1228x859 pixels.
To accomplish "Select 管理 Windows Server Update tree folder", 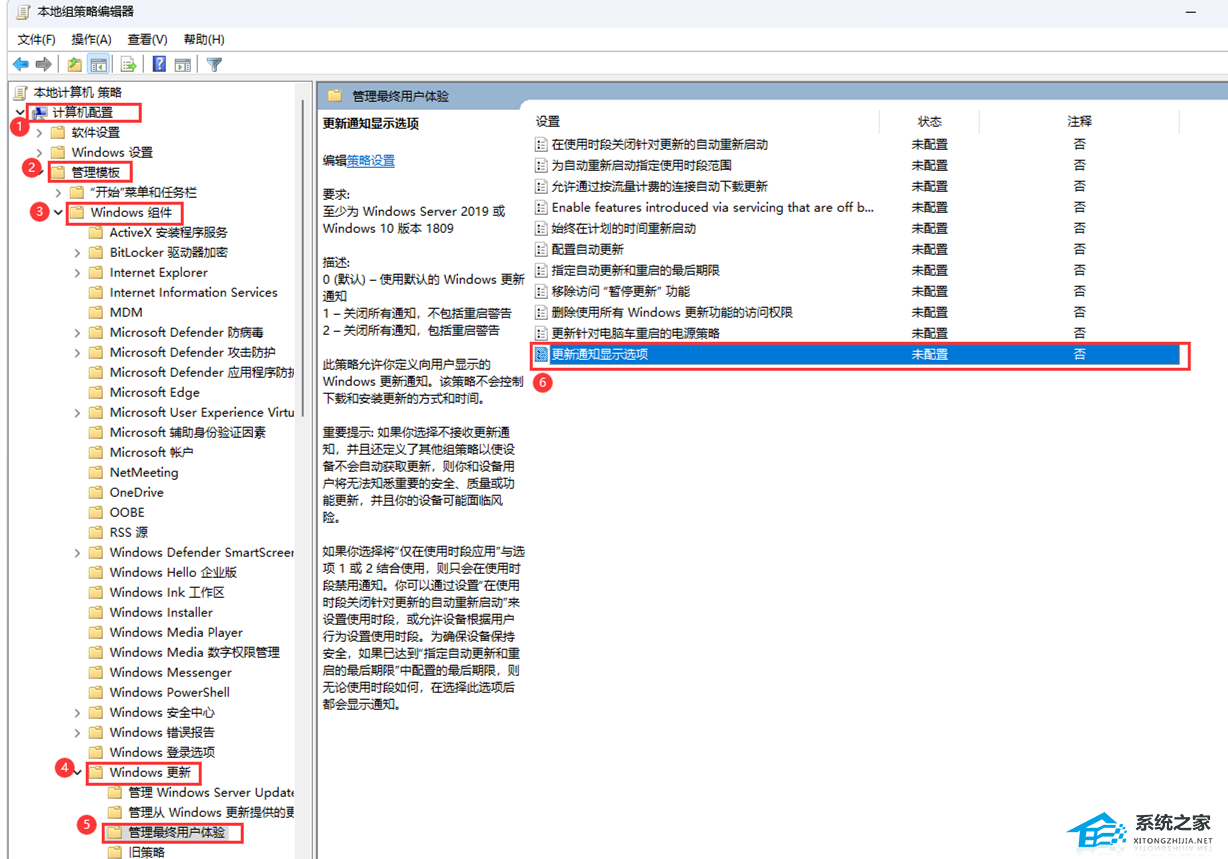I will point(211,792).
